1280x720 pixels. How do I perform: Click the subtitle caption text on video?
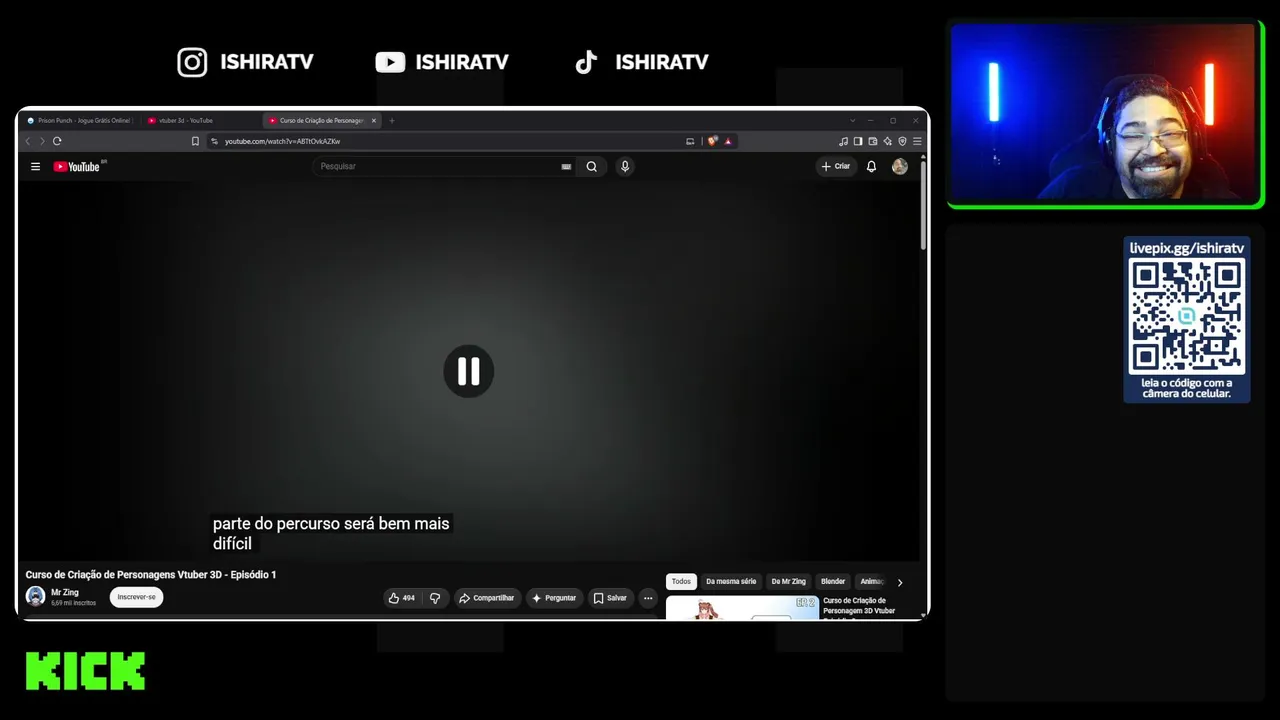pos(331,534)
